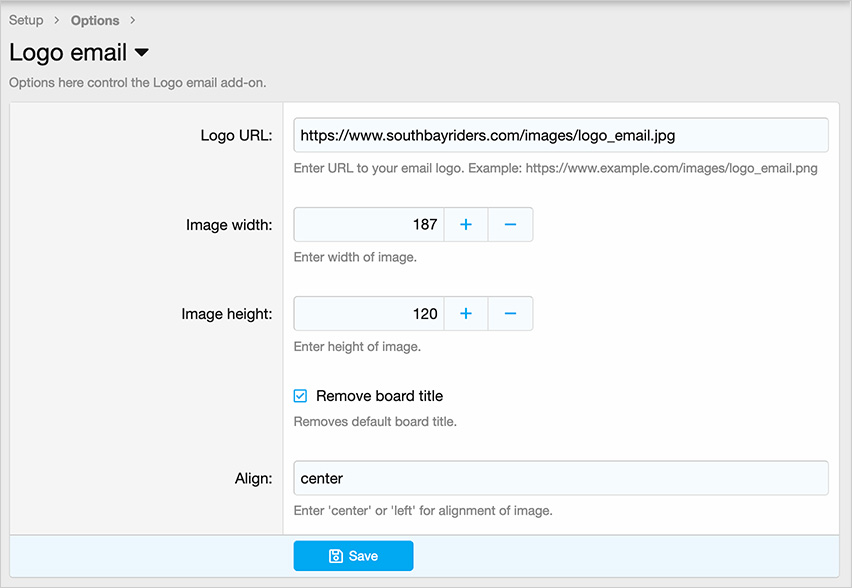This screenshot has height=588, width=852.
Task: Click the 'Align:' field label
Action: [x=252, y=478]
